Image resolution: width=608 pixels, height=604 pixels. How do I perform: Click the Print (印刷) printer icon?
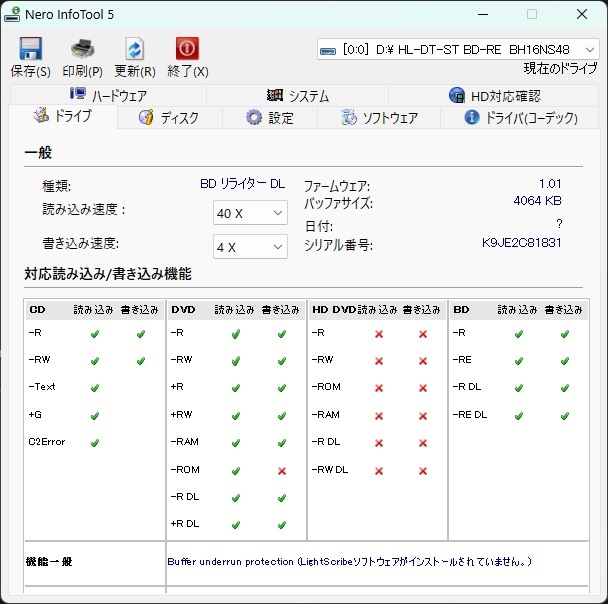click(82, 49)
